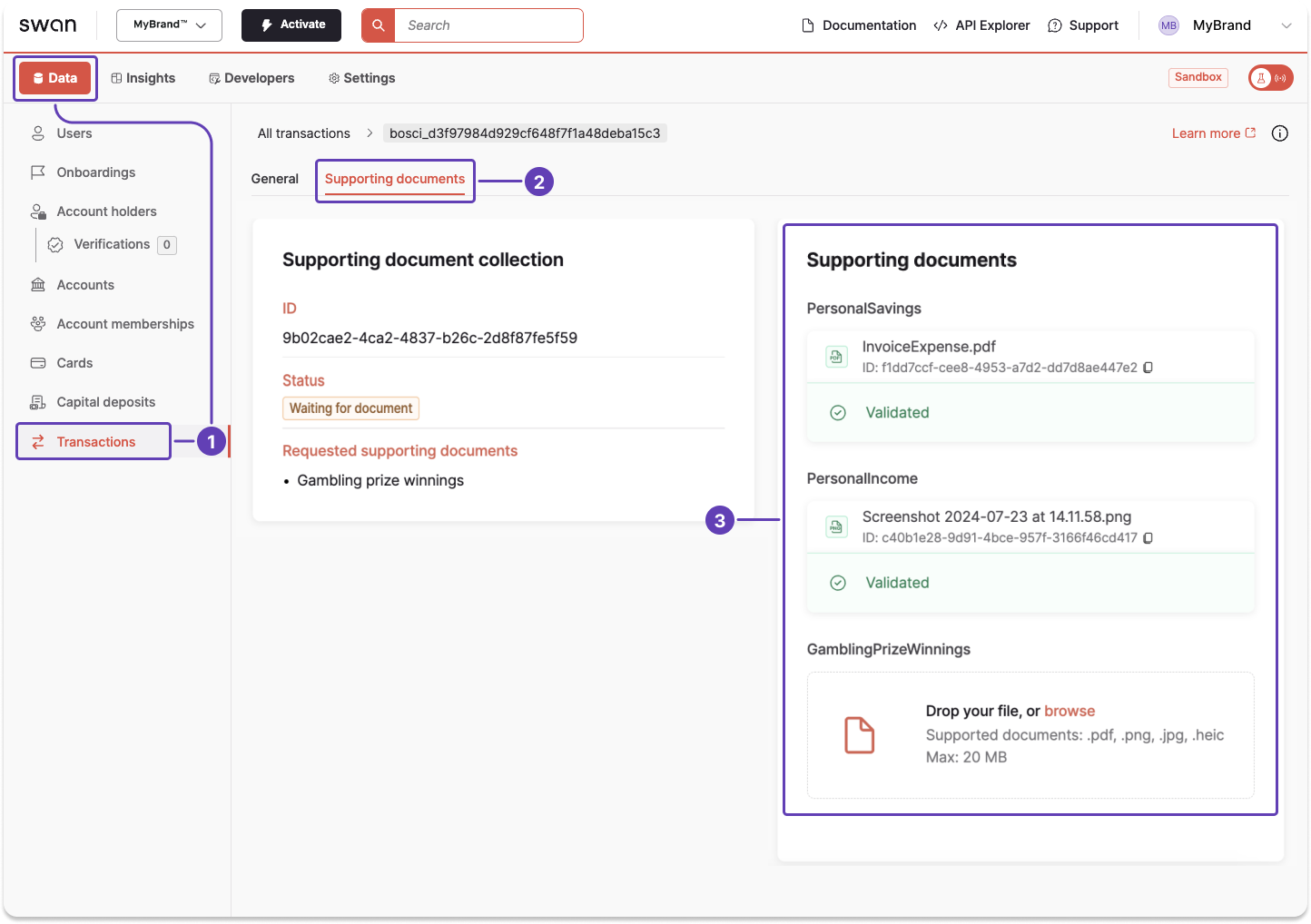Open the Supporting documents tab
Image resolution: width=1311 pixels, height=924 pixels.
(394, 179)
